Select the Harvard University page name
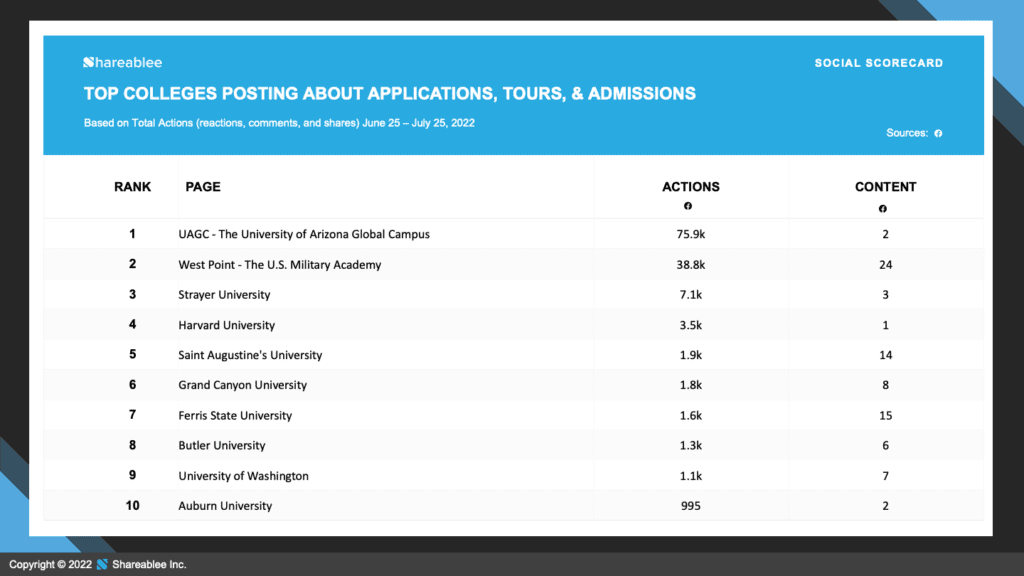The width and height of the screenshot is (1024, 576). (x=227, y=325)
